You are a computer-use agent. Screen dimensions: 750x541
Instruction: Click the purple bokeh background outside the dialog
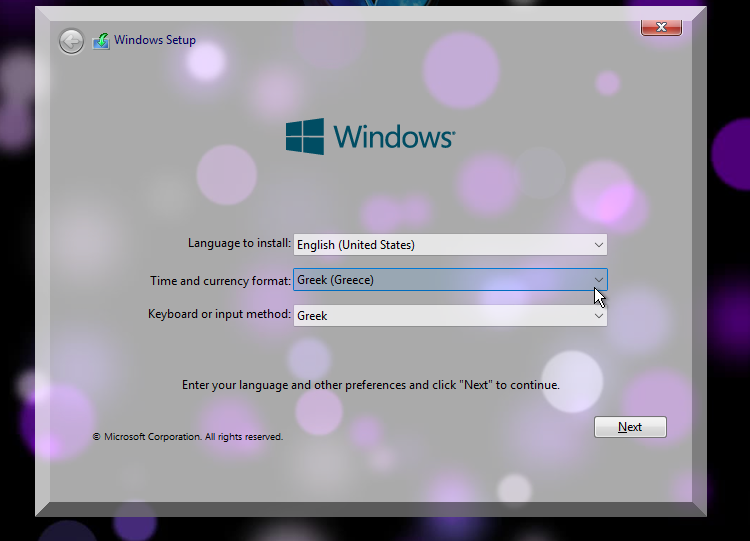[726, 300]
